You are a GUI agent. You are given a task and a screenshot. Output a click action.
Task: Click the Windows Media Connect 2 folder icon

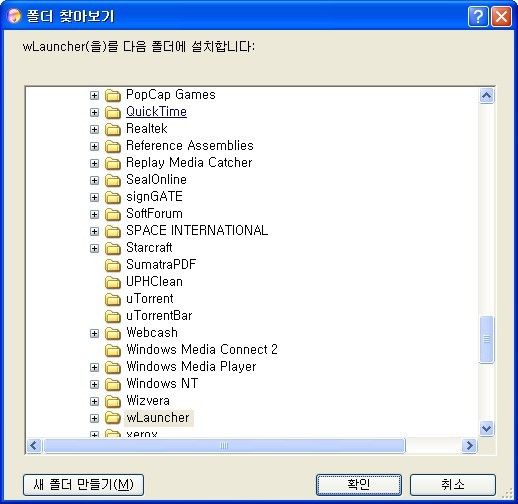click(113, 350)
